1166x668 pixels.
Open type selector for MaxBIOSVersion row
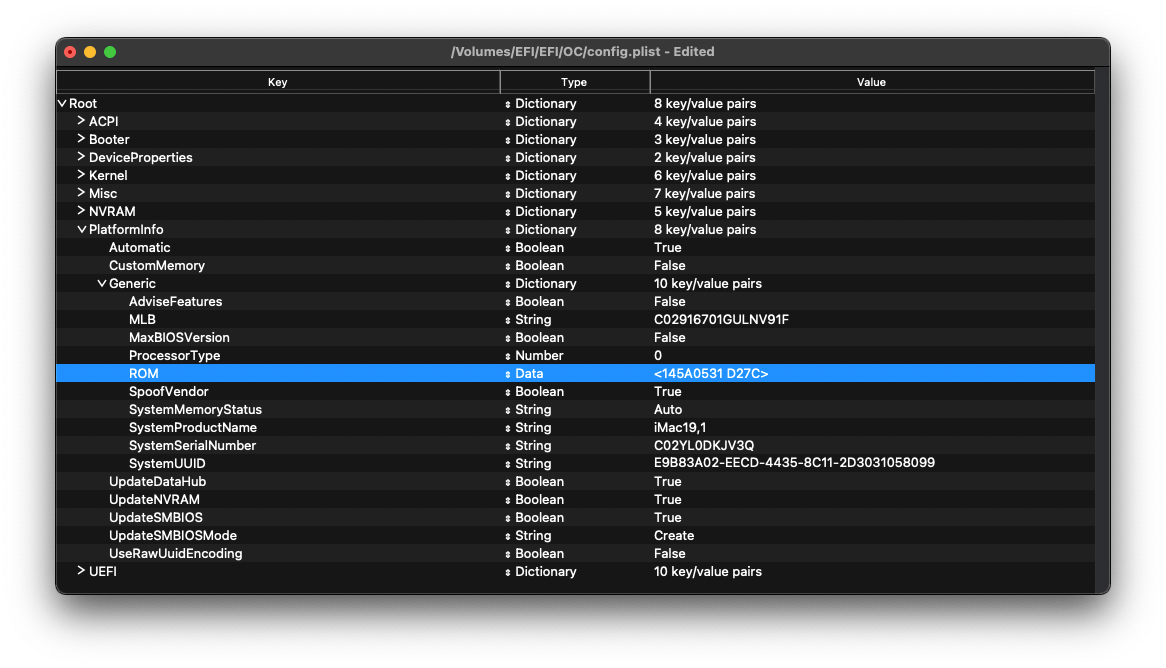pos(508,338)
